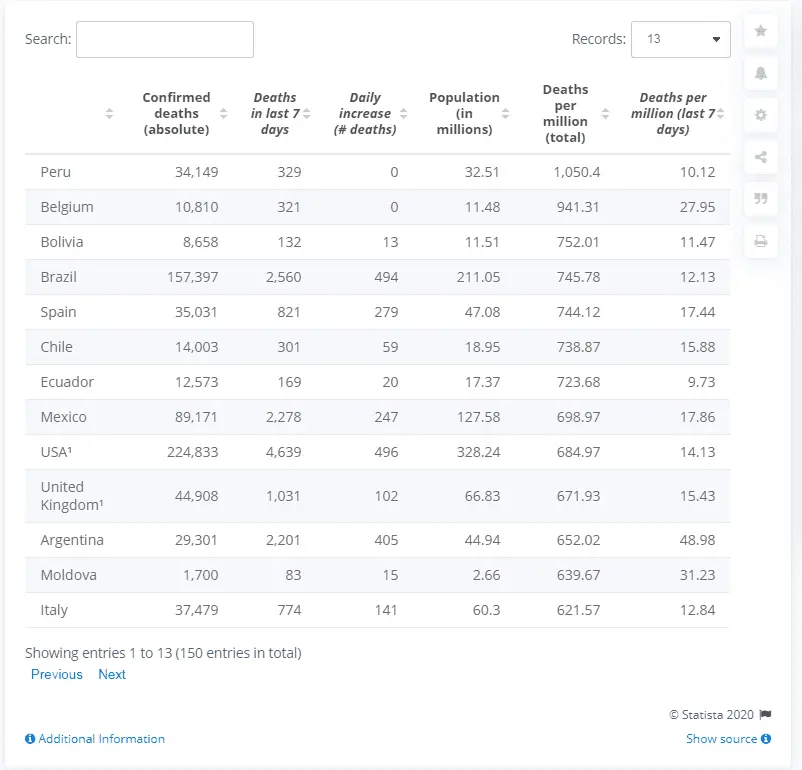Viewport: 802px width, 770px height.
Task: Click the bell notification icon
Action: 761,73
